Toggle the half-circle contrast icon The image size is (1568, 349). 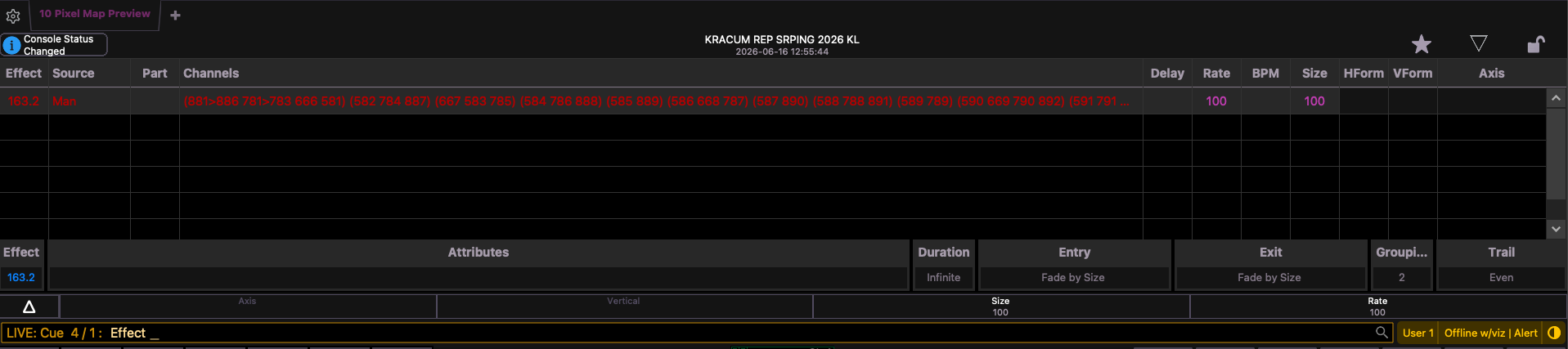point(1554,333)
